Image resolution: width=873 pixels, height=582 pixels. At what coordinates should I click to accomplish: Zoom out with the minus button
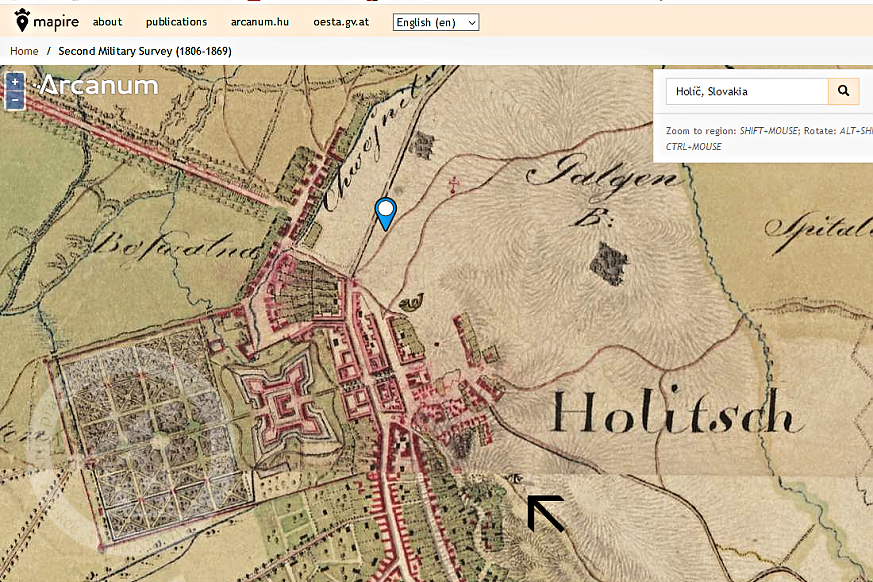click(x=15, y=100)
